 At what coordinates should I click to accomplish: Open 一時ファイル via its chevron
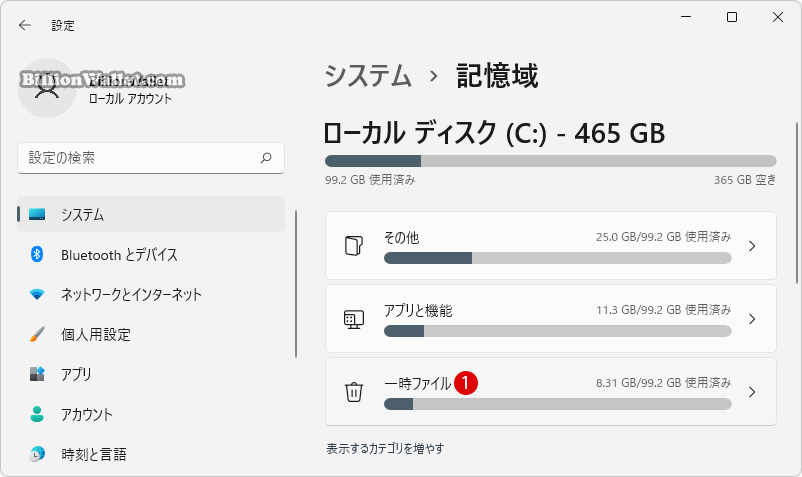[x=752, y=392]
